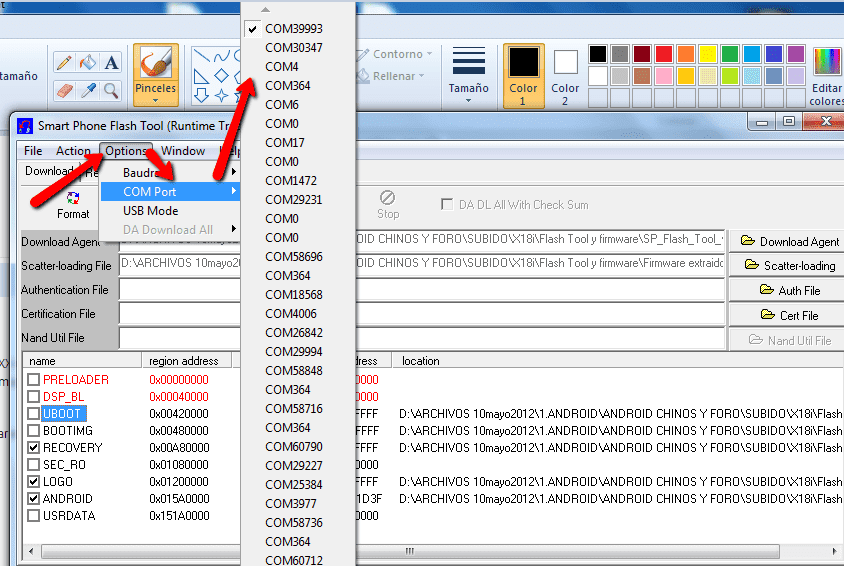Image resolution: width=844 pixels, height=566 pixels.
Task: Click the file list horizontal scrollbar
Action: tap(410, 551)
